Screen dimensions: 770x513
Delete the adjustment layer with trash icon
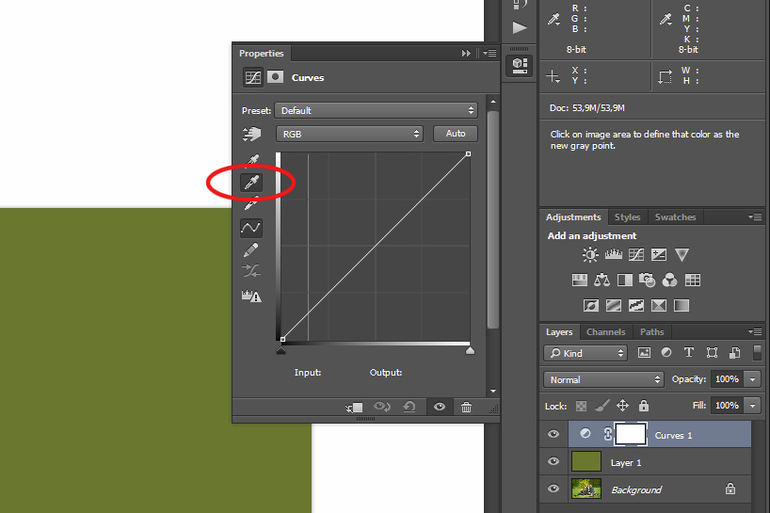[466, 408]
